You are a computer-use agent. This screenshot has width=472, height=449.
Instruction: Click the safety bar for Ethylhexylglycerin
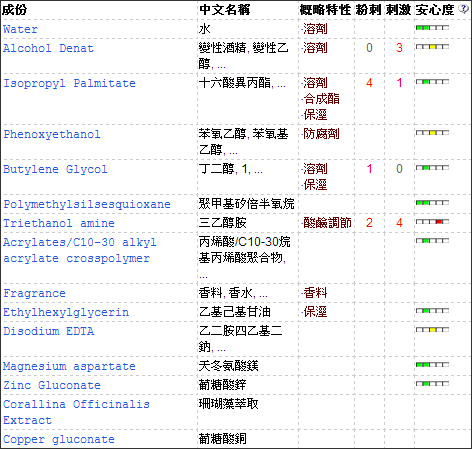(x=432, y=311)
